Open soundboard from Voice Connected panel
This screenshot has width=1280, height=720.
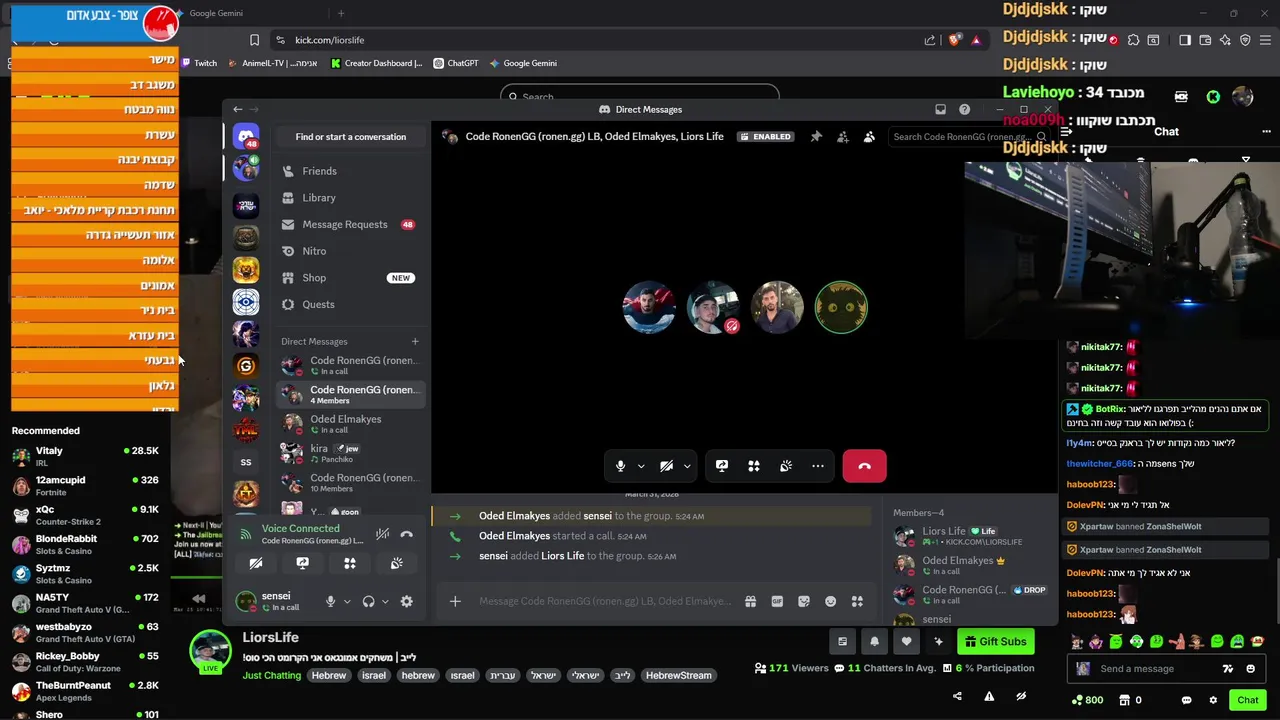click(397, 563)
